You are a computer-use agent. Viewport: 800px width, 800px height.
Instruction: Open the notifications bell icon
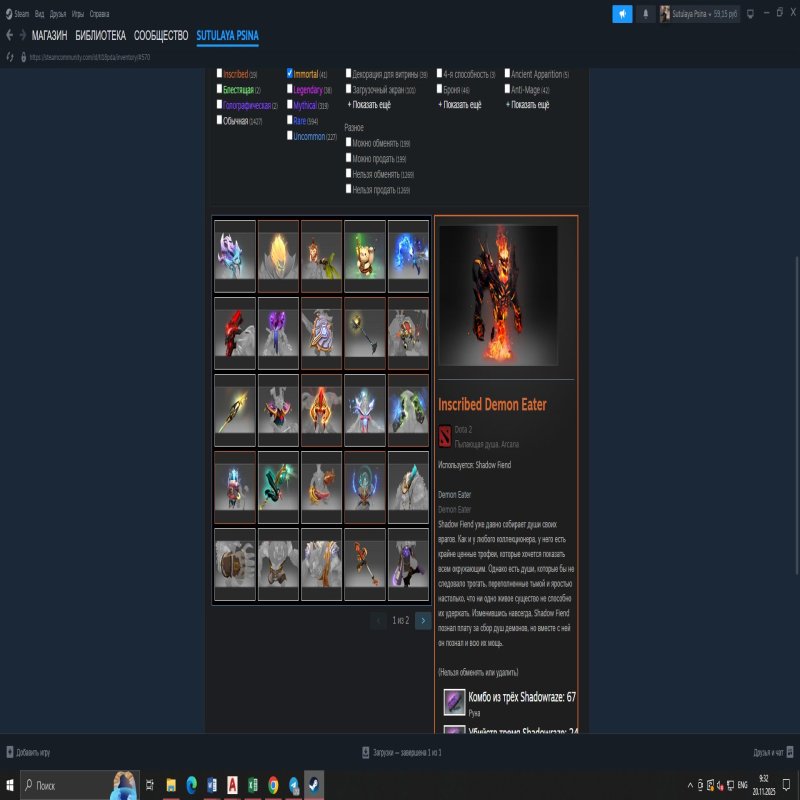coord(645,12)
